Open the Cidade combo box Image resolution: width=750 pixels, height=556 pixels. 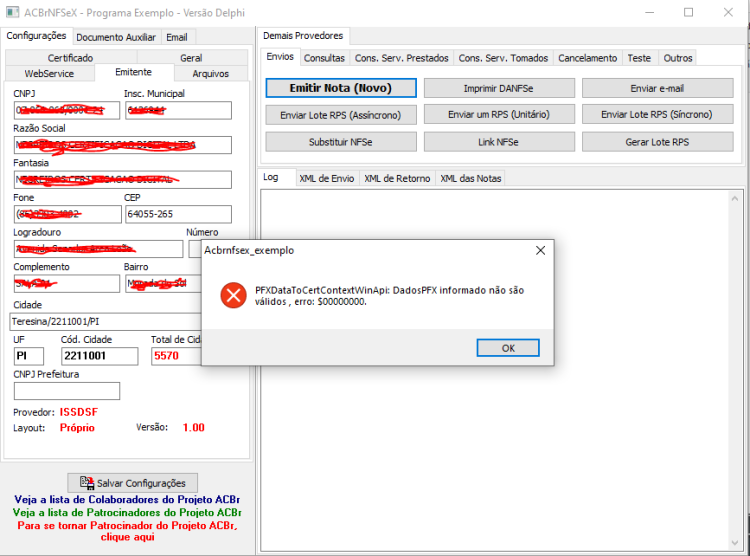tap(105, 322)
